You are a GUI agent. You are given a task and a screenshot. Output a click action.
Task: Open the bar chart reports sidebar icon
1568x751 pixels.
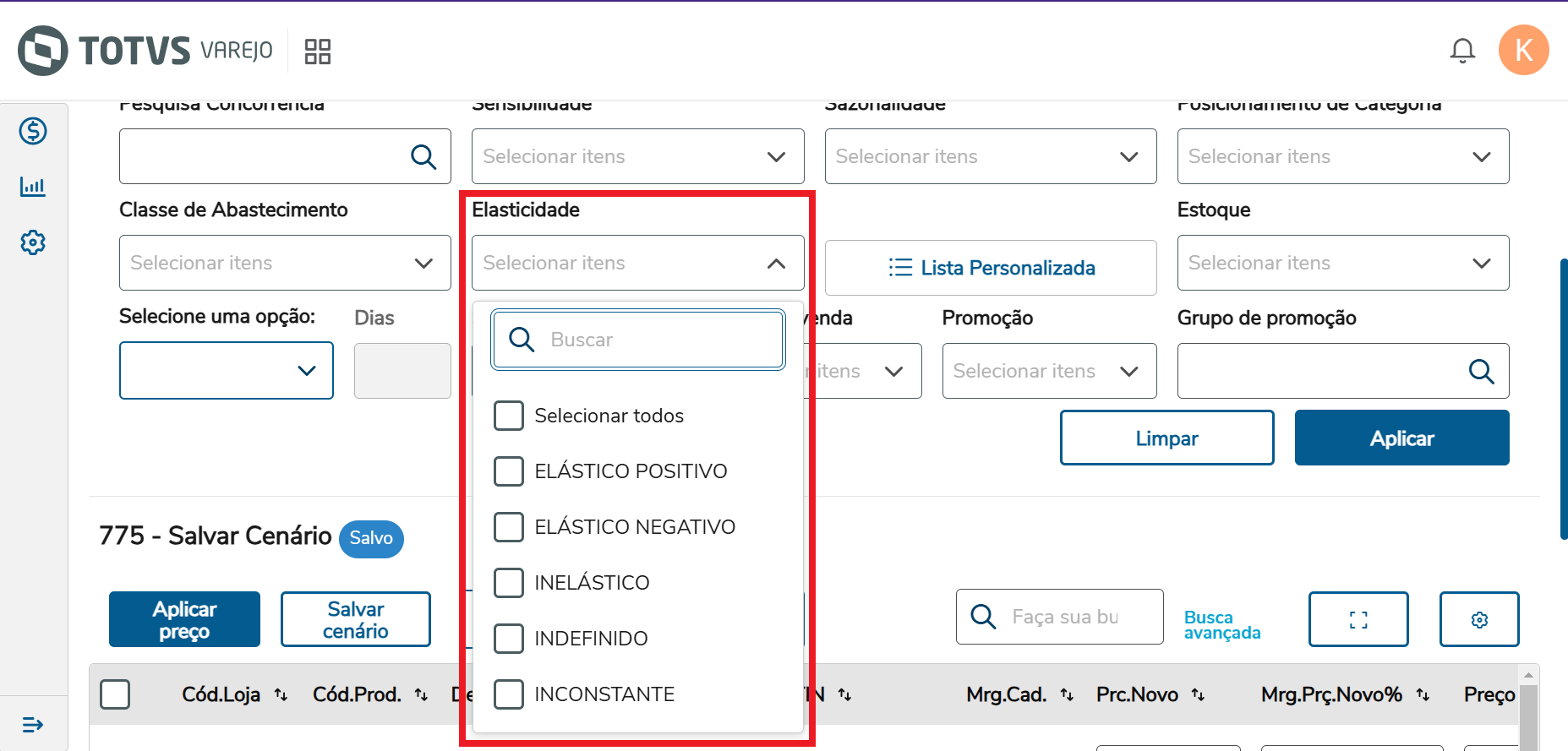33,187
